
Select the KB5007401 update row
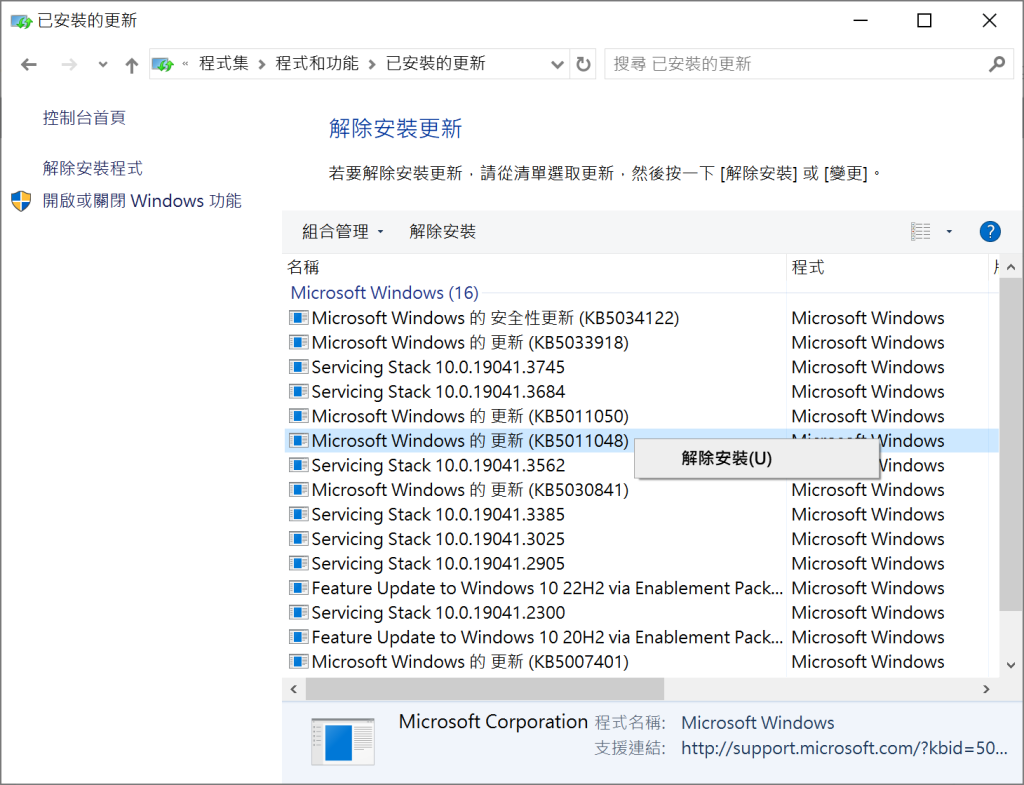point(642,662)
